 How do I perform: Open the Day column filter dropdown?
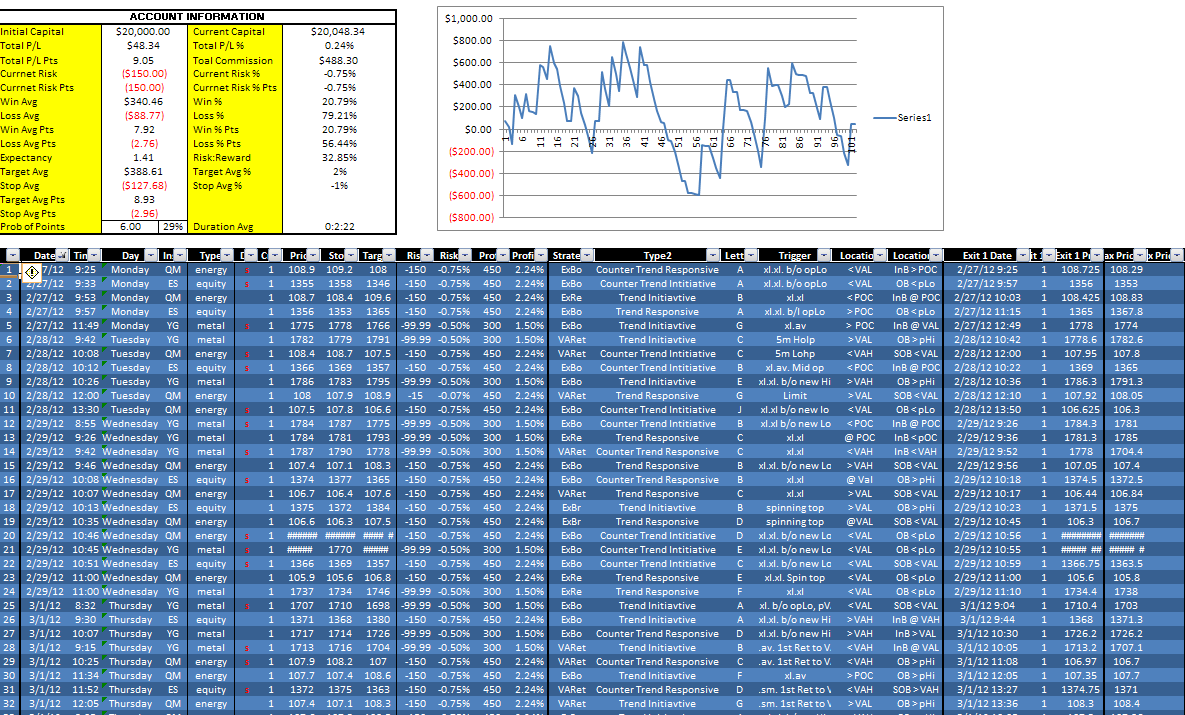pos(151,255)
